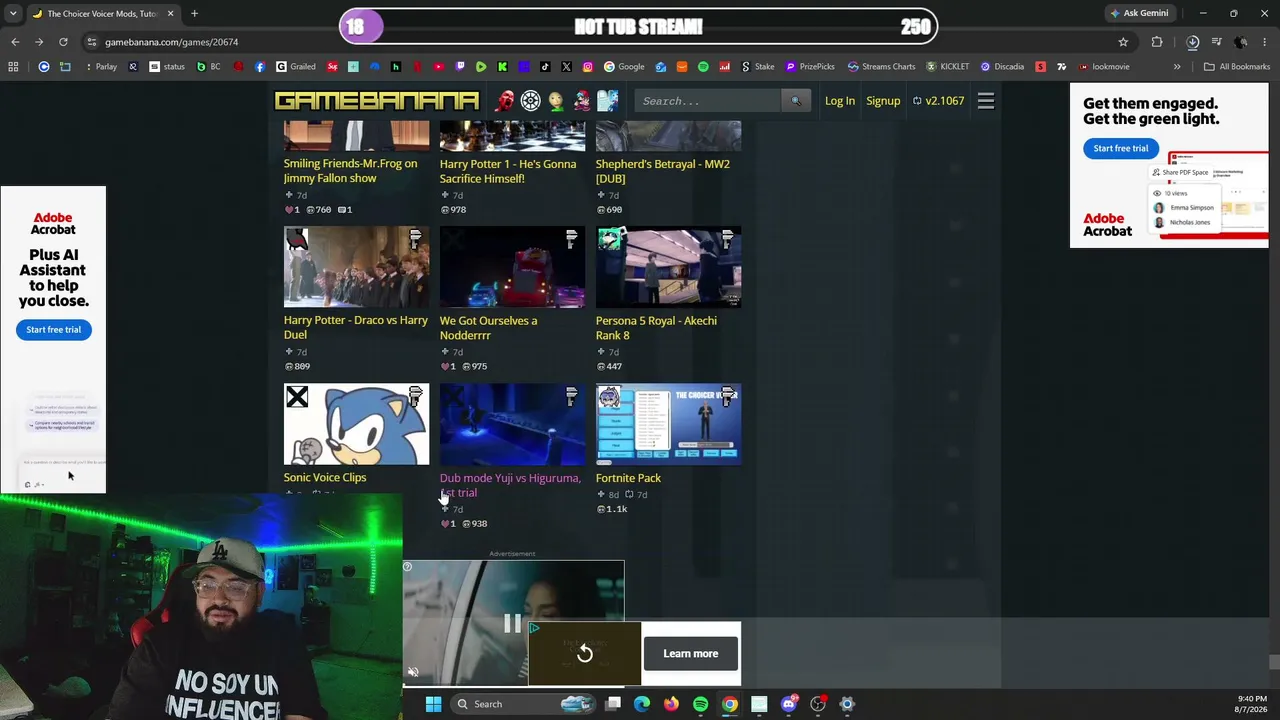Unmute the advertisement video
The width and height of the screenshot is (1280, 720).
(x=413, y=672)
